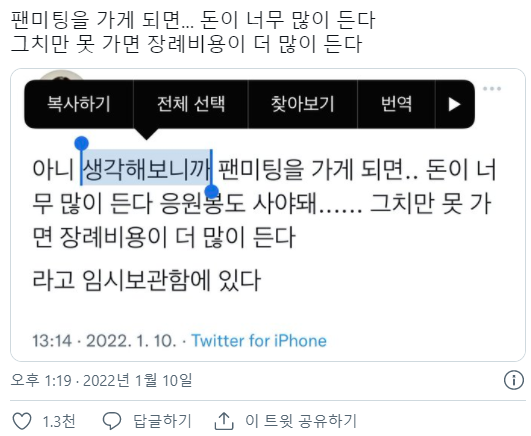Click the top selection handle
Screen dimensions: 531x436
tap(81, 143)
